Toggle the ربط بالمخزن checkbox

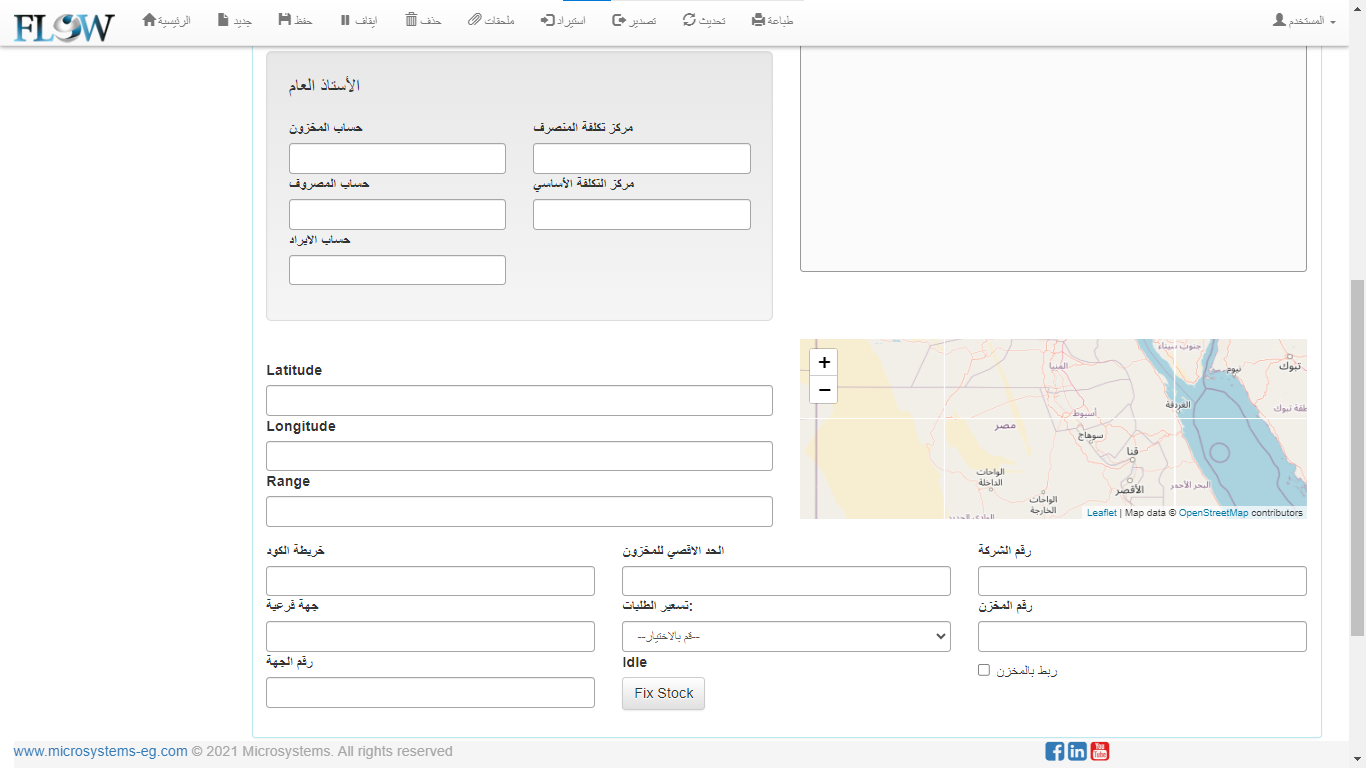click(x=984, y=670)
